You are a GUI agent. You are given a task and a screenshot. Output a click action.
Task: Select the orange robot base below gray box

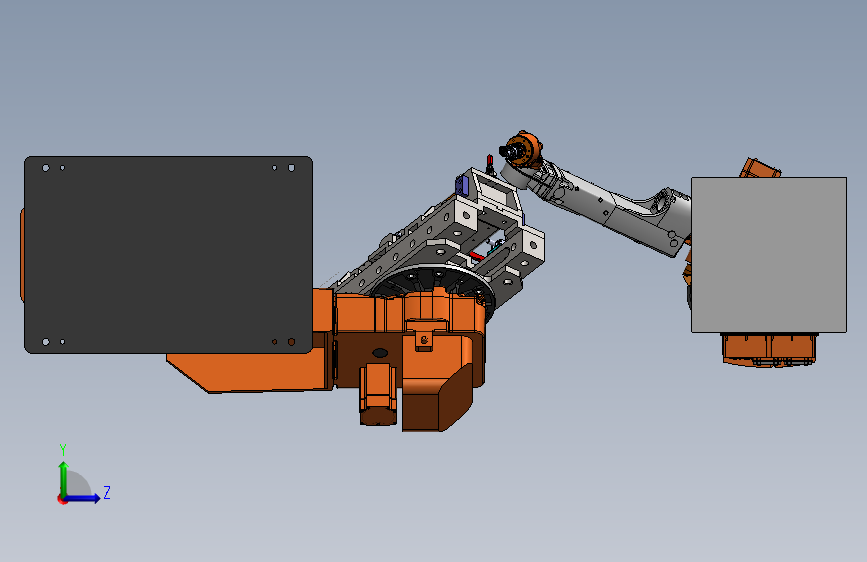coord(769,348)
